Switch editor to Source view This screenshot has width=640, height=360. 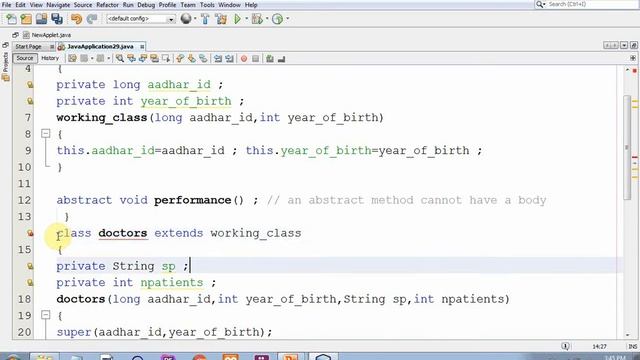pos(24,58)
